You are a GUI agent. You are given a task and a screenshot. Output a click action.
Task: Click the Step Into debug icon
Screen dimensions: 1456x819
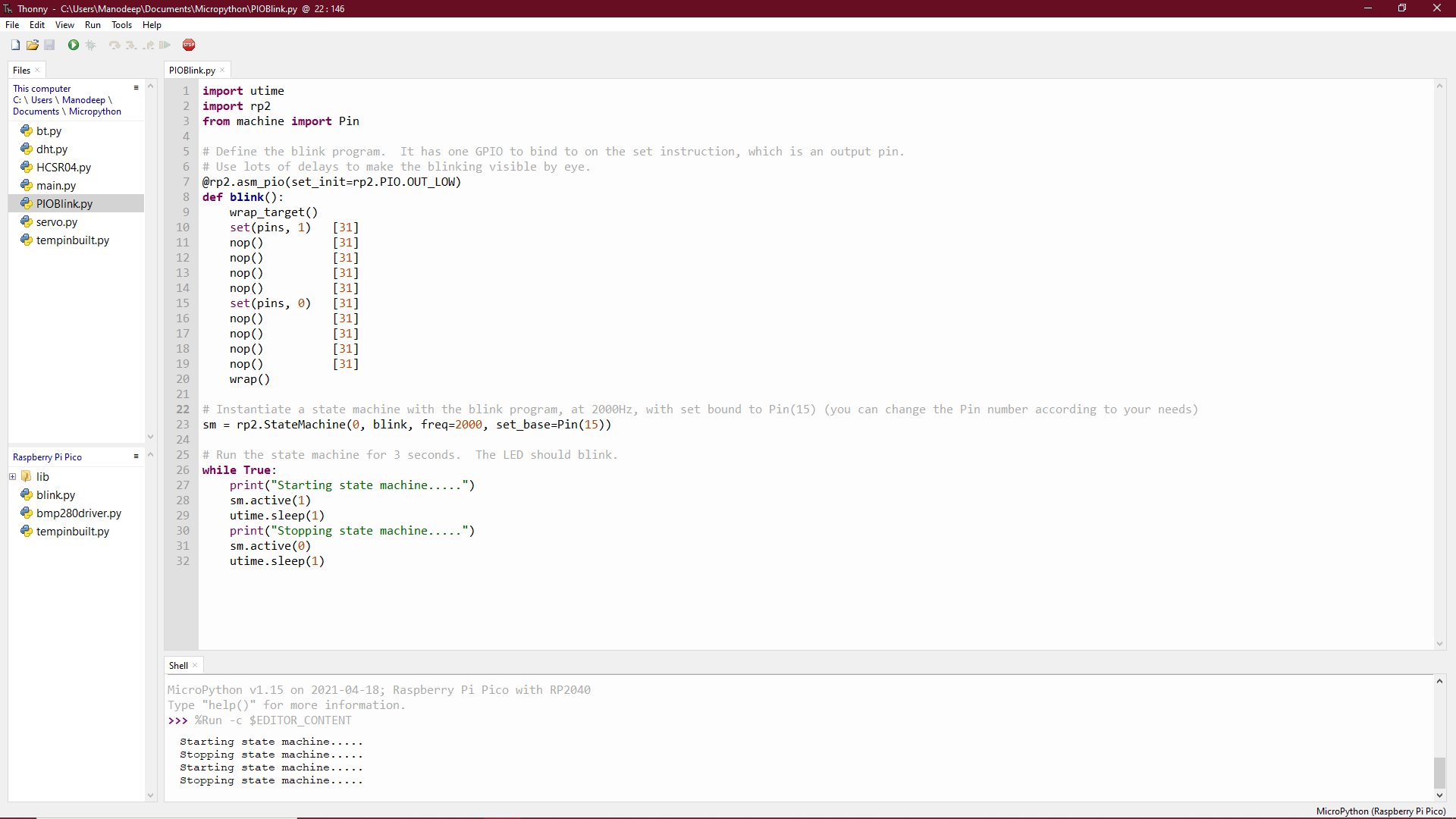pos(131,45)
